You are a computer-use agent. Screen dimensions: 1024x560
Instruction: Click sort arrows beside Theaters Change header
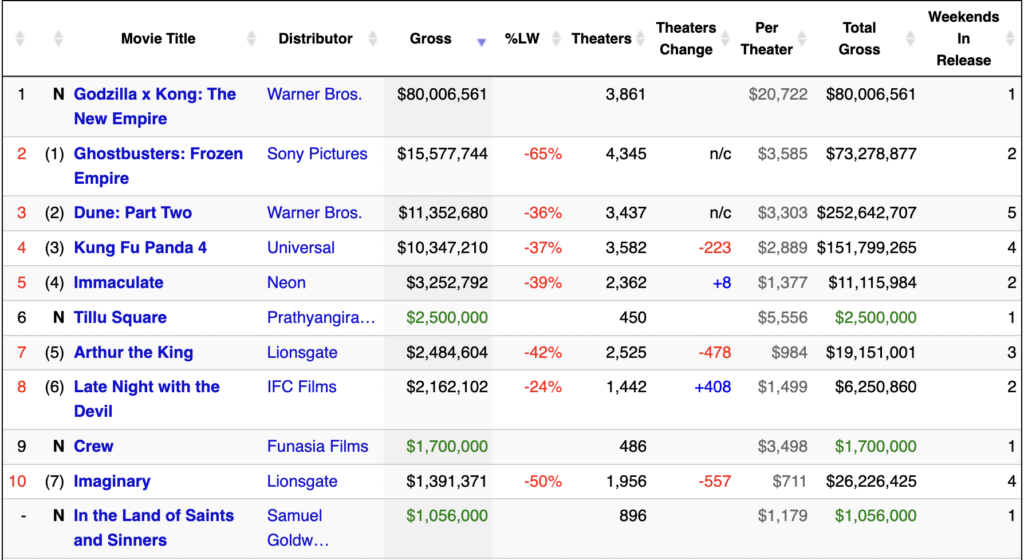click(725, 39)
